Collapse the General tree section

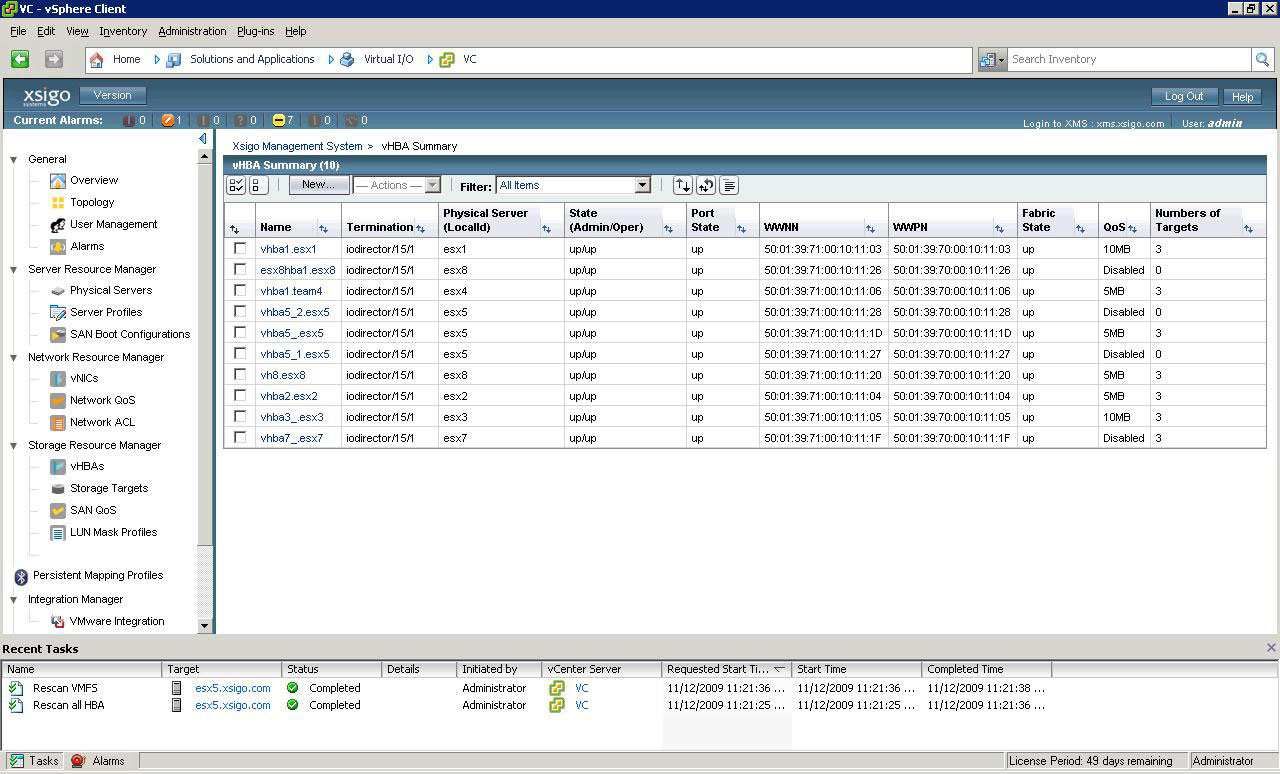14,160
